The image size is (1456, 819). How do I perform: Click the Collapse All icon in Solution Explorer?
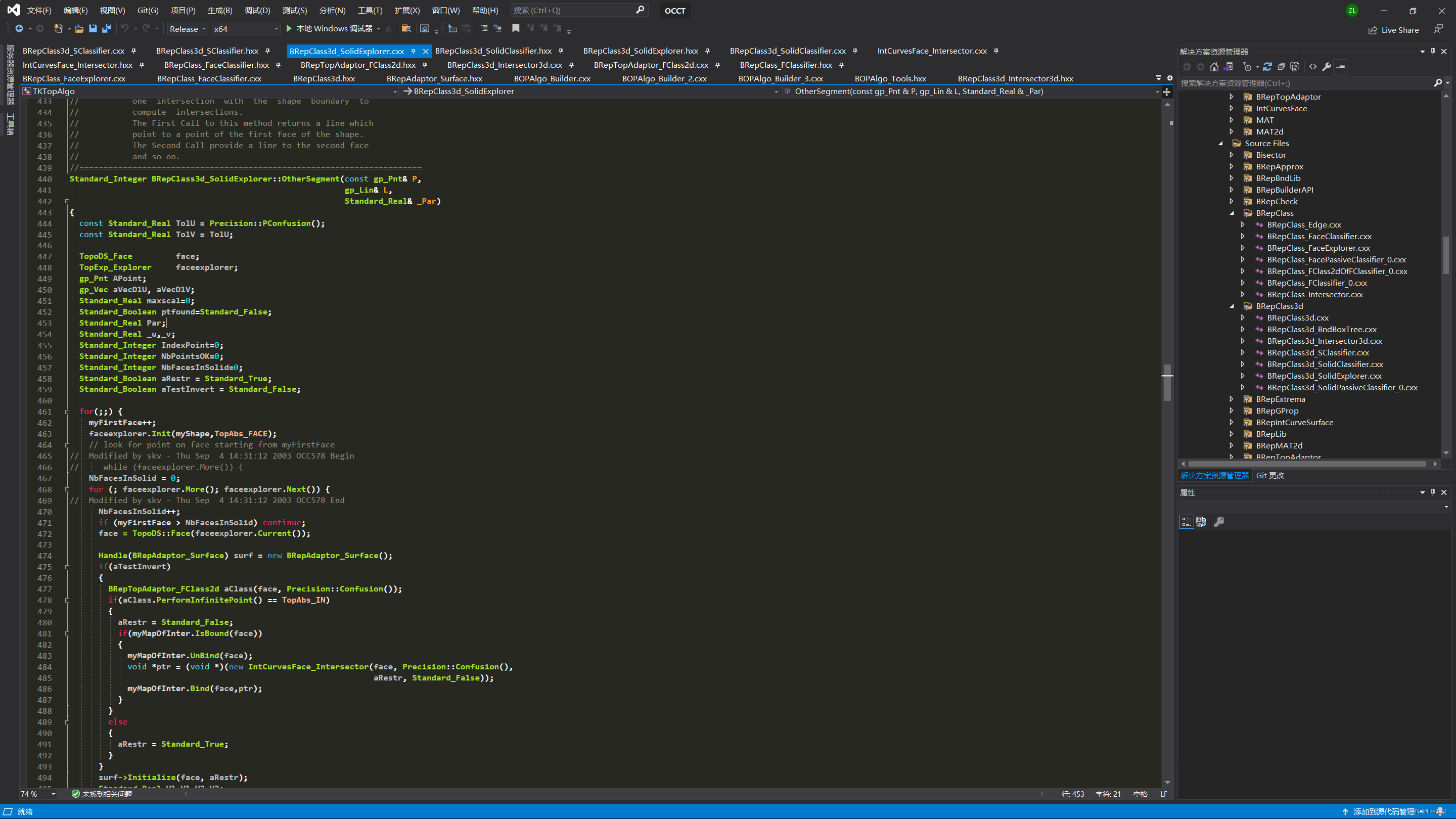(1282, 67)
